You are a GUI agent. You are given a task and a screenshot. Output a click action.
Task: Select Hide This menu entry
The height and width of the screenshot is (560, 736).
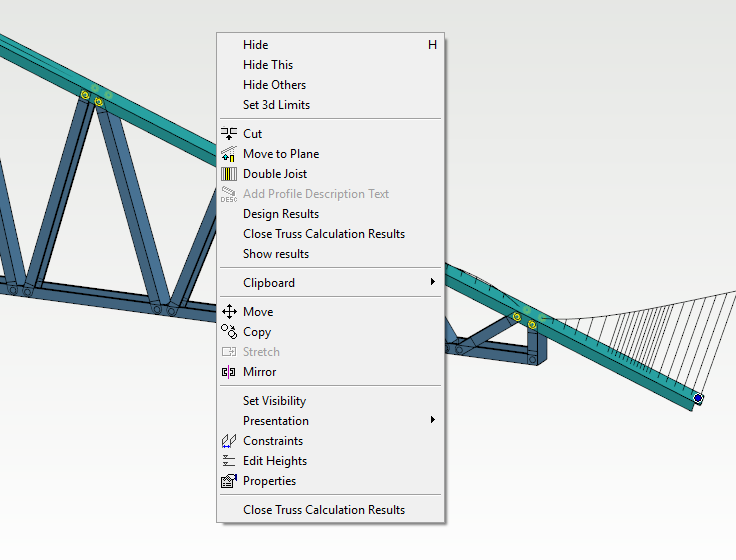pos(268,65)
